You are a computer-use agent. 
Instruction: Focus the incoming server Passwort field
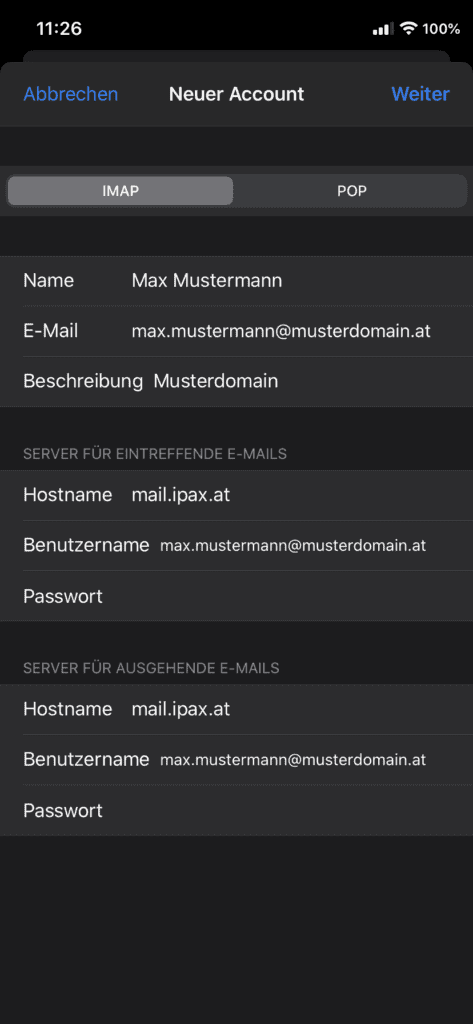[236, 596]
